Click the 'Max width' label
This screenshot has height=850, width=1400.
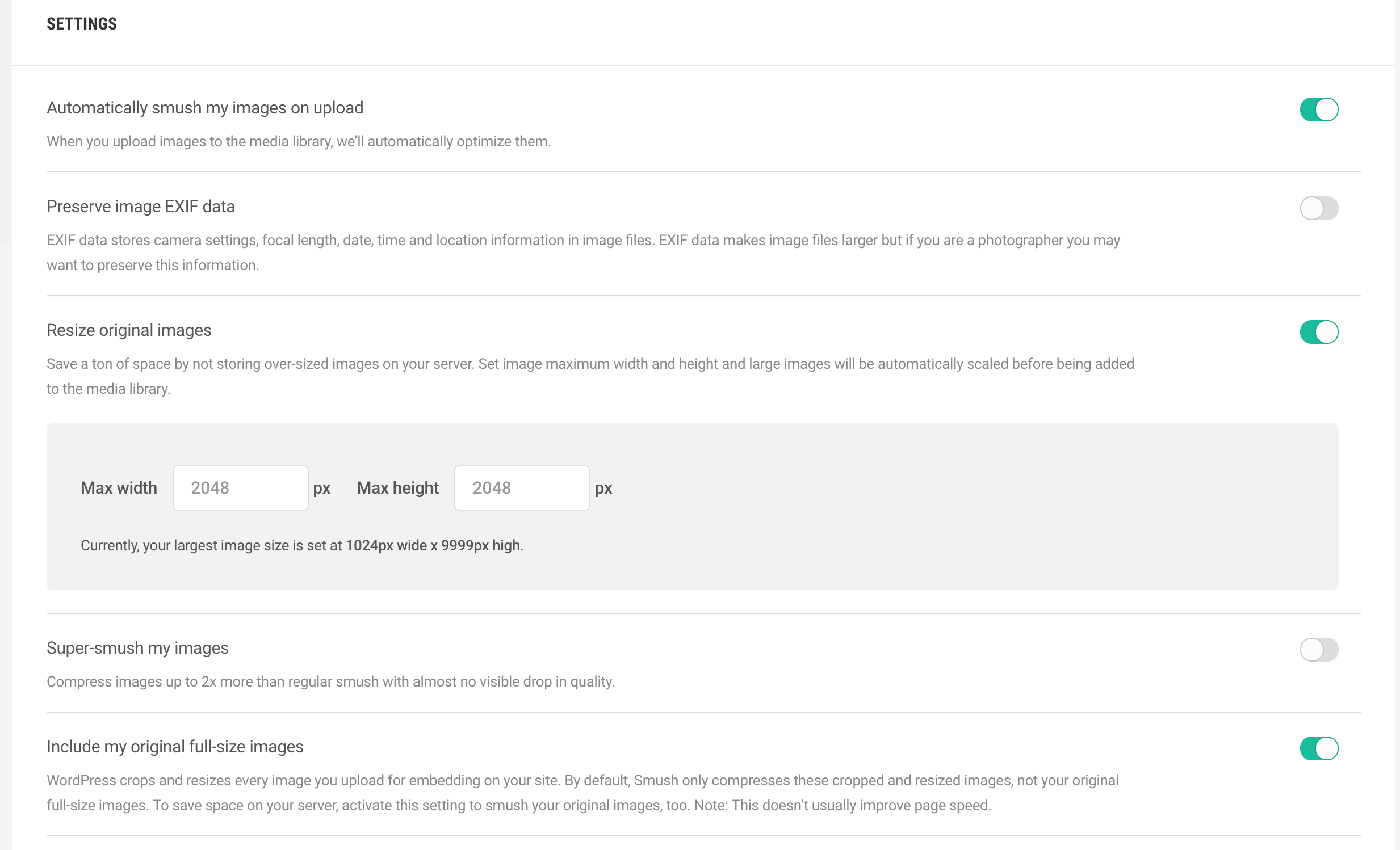tap(119, 488)
